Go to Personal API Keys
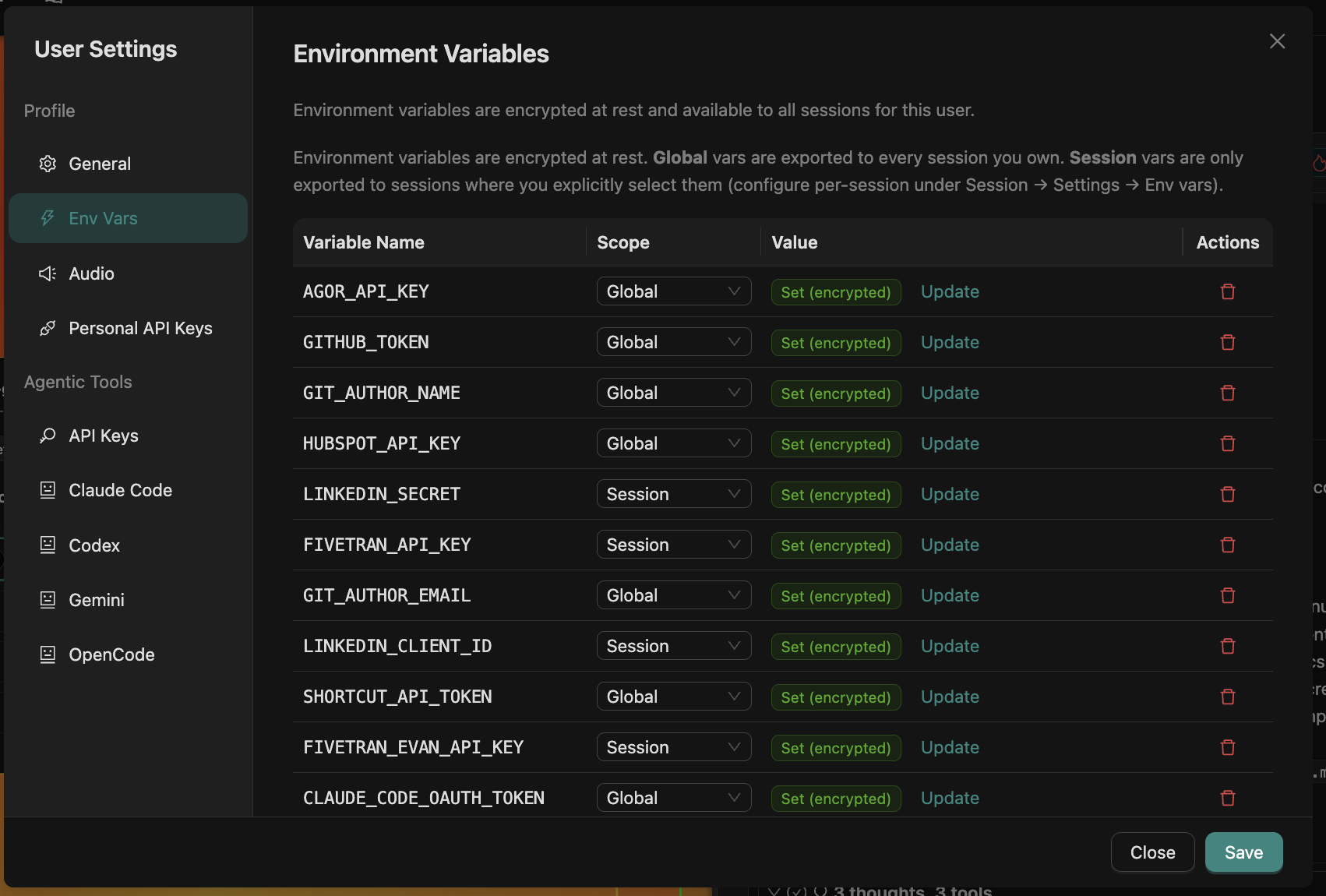This screenshot has height=896, width=1326. pos(128,328)
